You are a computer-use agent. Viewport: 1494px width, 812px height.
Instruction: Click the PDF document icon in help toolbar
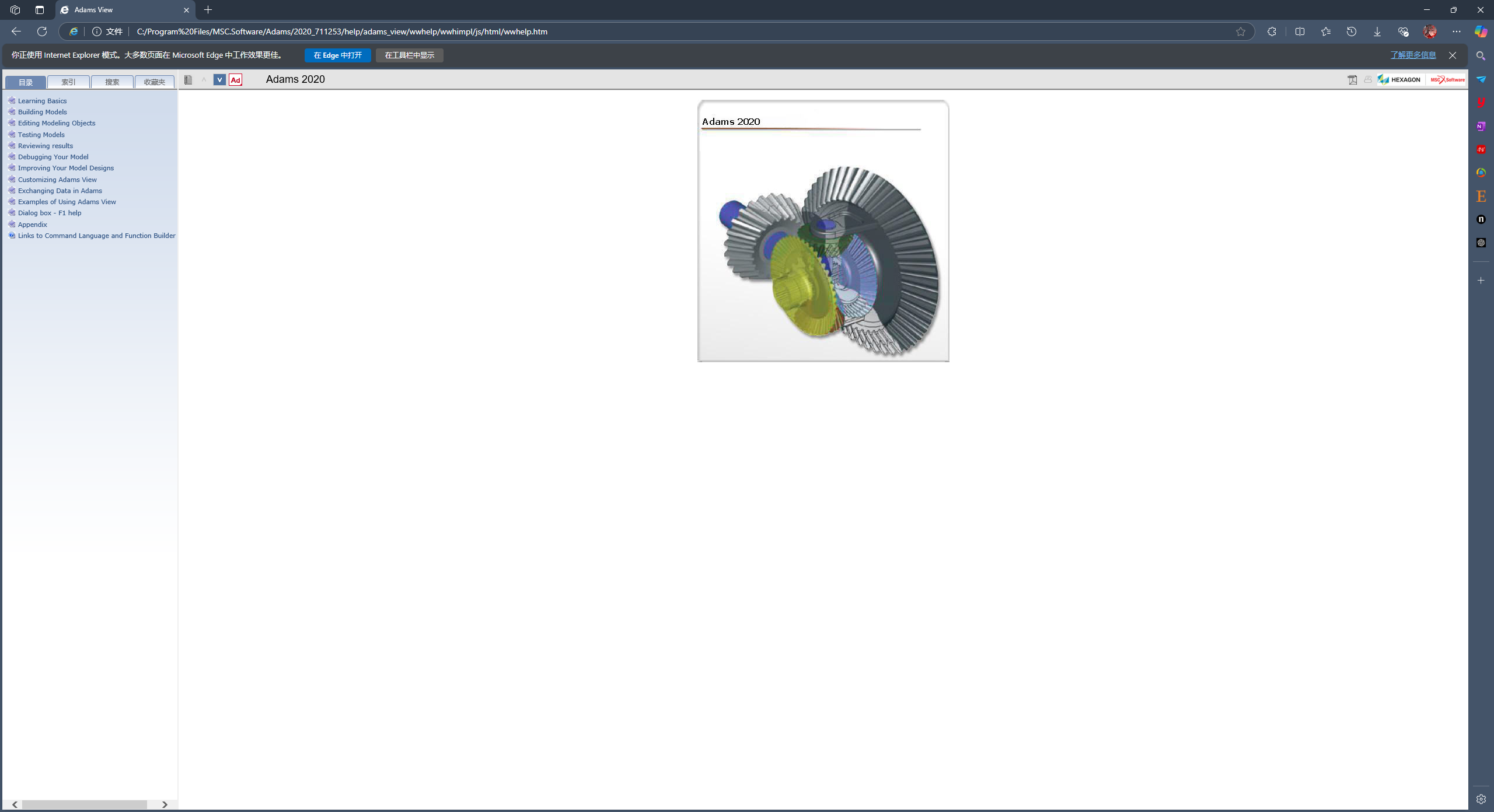tap(1352, 80)
